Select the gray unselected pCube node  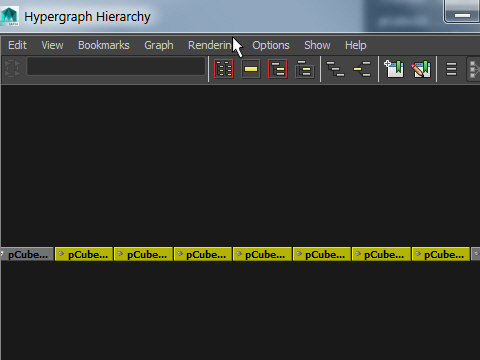[x=27, y=254]
